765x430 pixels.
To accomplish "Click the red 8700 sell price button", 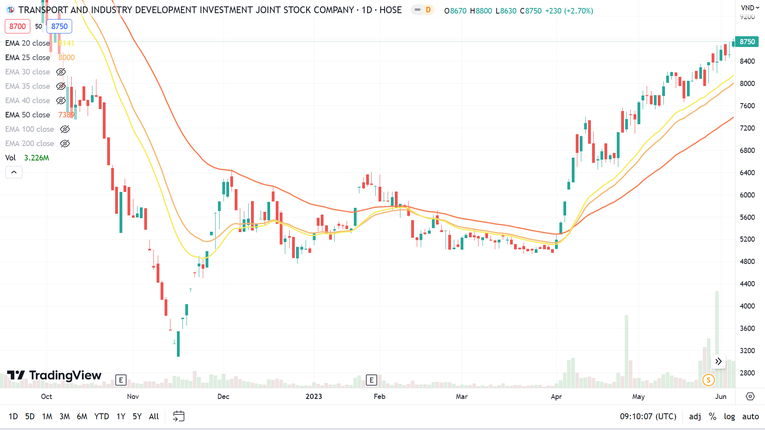I will point(17,27).
